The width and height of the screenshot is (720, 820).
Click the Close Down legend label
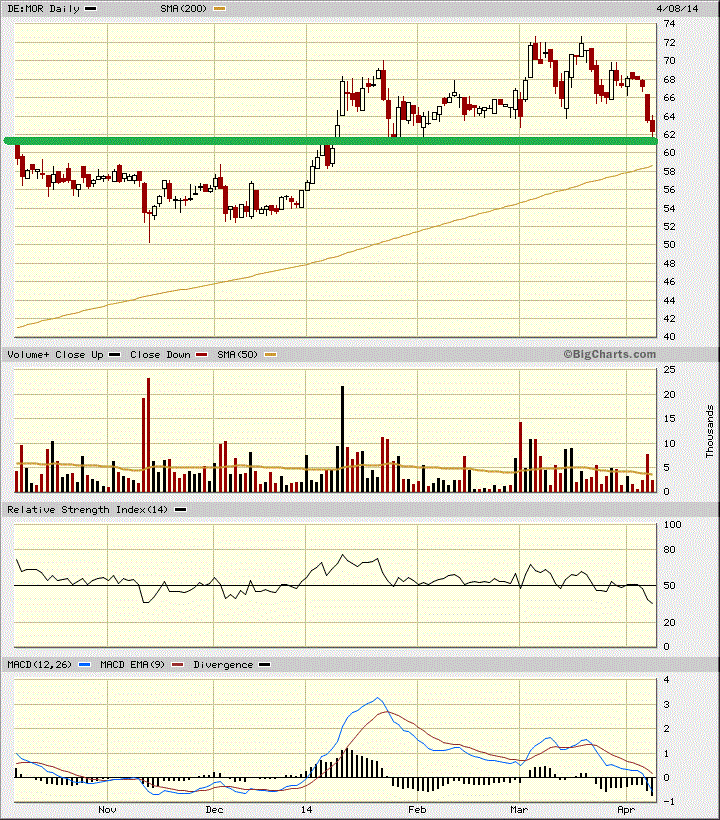(x=160, y=355)
